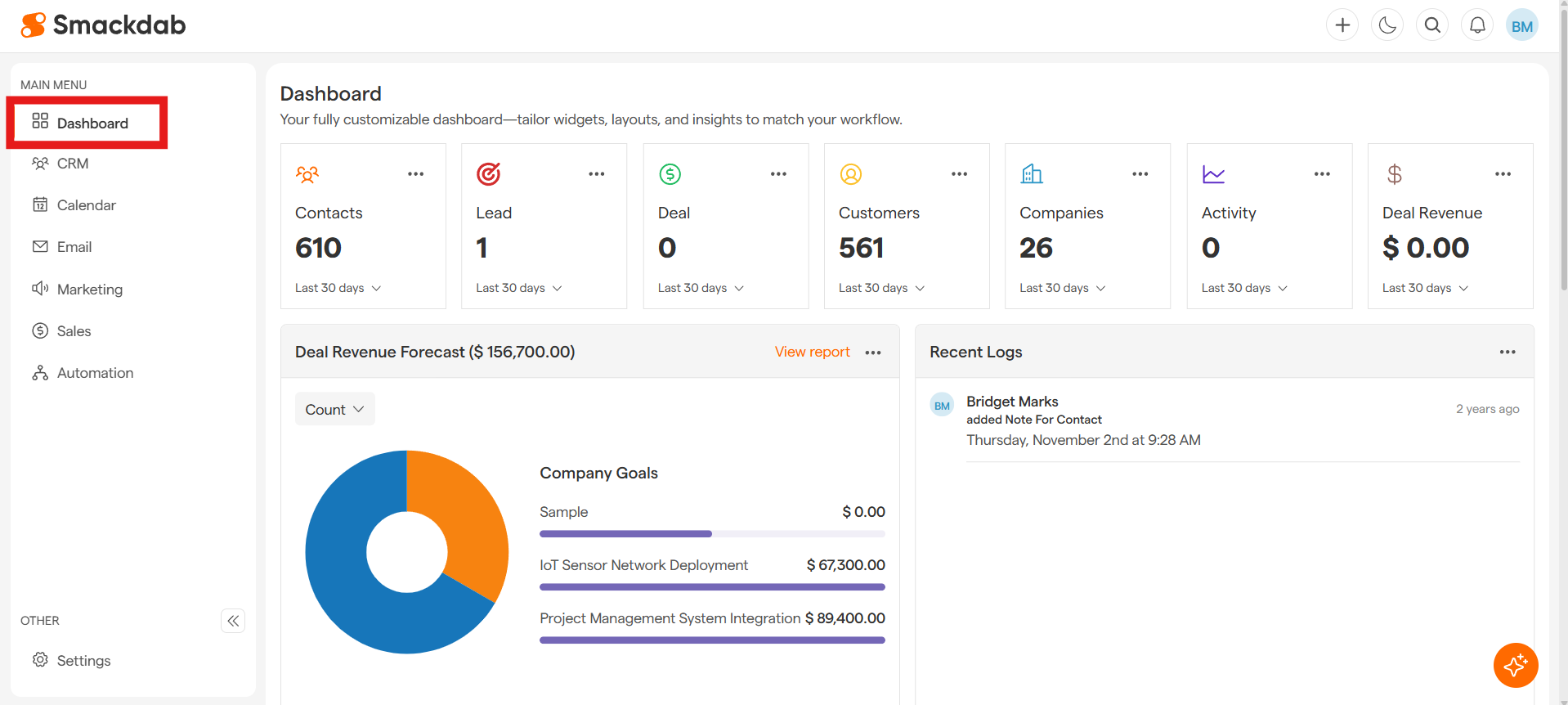Open CRM in the main menu
Image resolution: width=1568 pixels, height=705 pixels.
click(73, 164)
